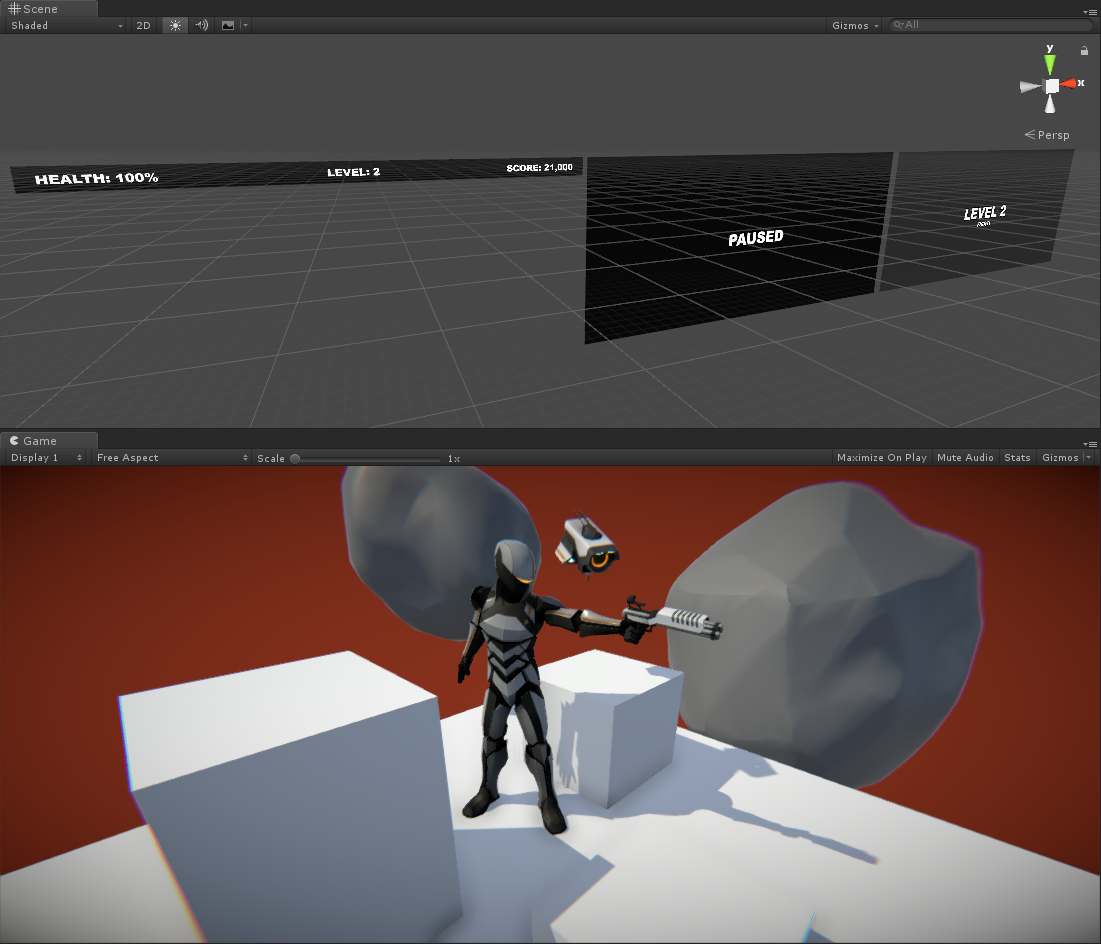Click the red X axis gizmo cone
This screenshot has height=944, width=1101.
1071,84
